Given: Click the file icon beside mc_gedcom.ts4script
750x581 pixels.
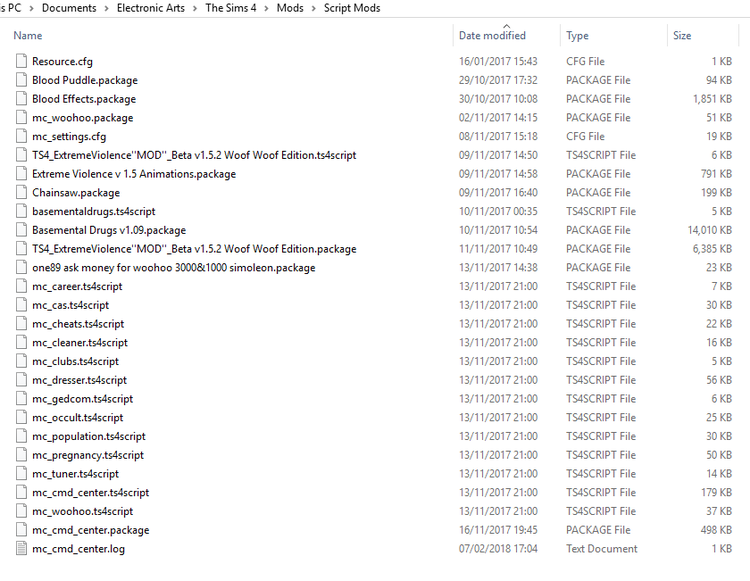Looking at the screenshot, I should 21,398.
